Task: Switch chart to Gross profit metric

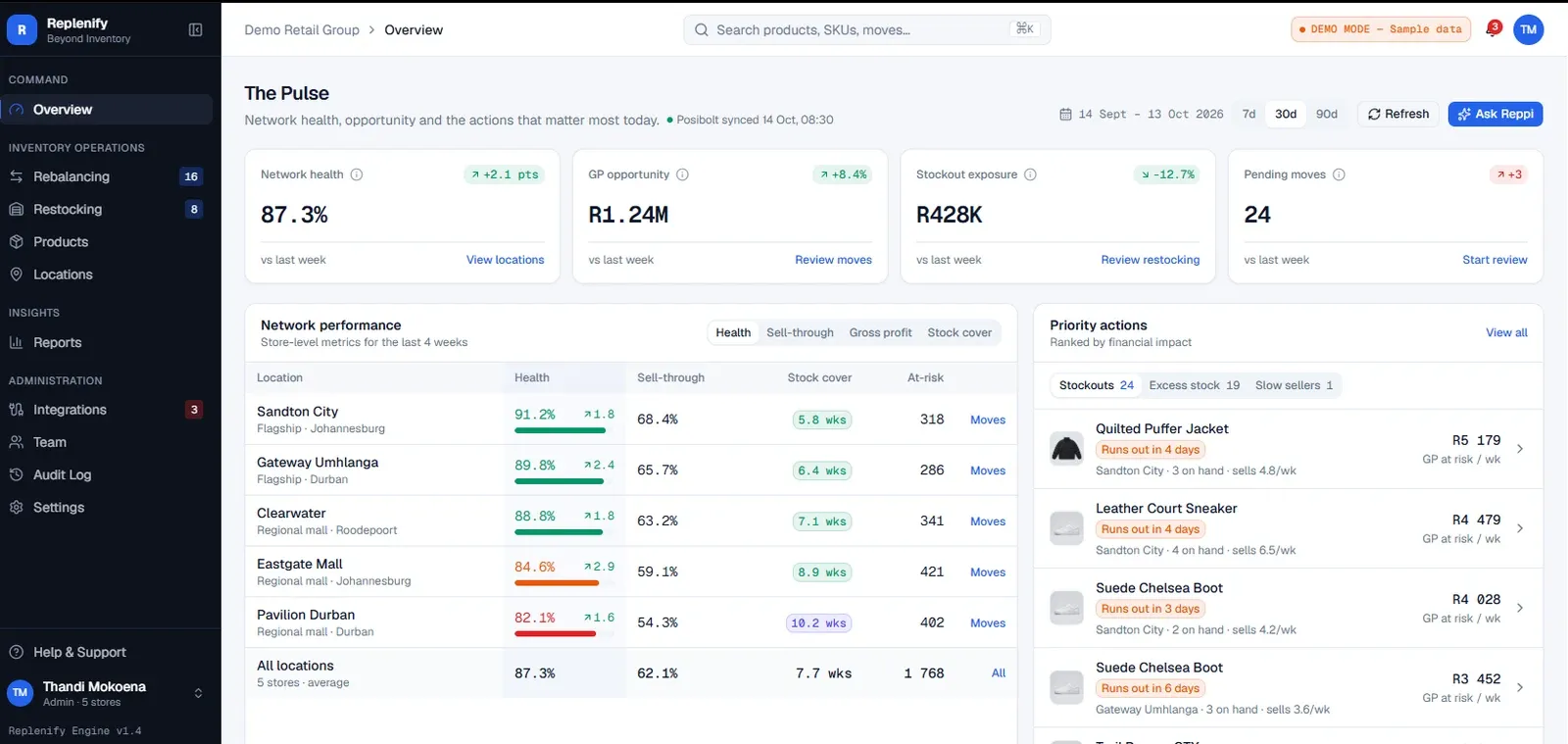Action: pos(880,332)
